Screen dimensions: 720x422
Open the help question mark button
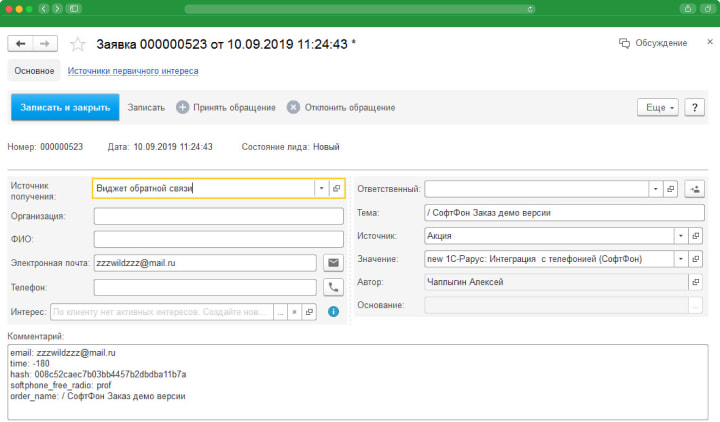pyautogui.click(x=694, y=107)
